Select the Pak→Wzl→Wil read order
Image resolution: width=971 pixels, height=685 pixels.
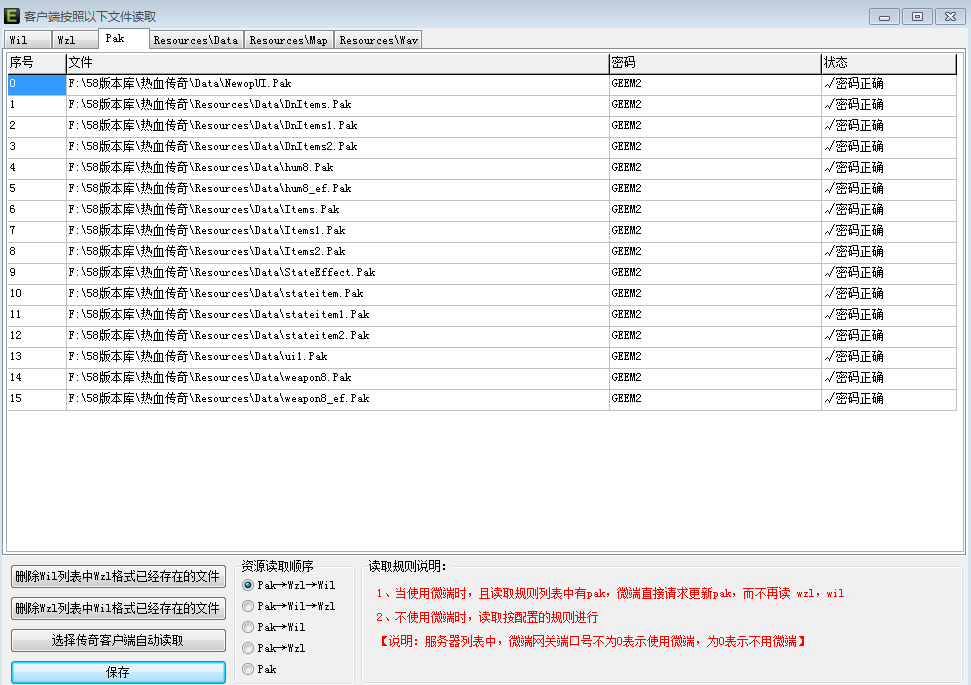click(248, 585)
